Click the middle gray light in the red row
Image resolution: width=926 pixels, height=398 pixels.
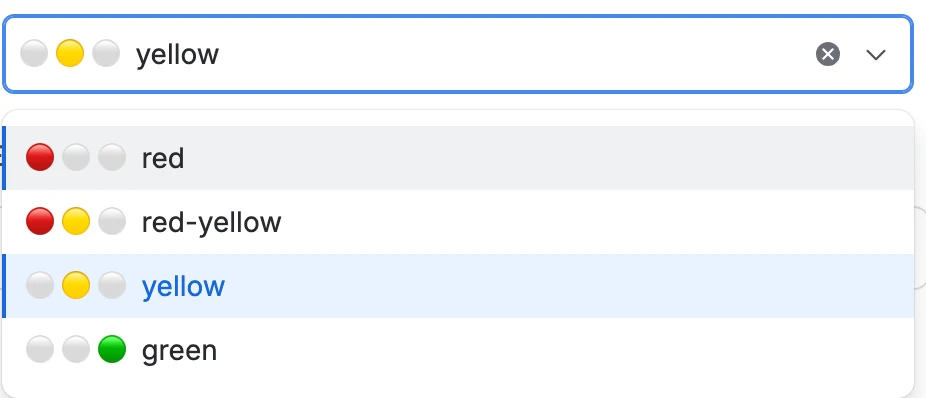(x=76, y=158)
